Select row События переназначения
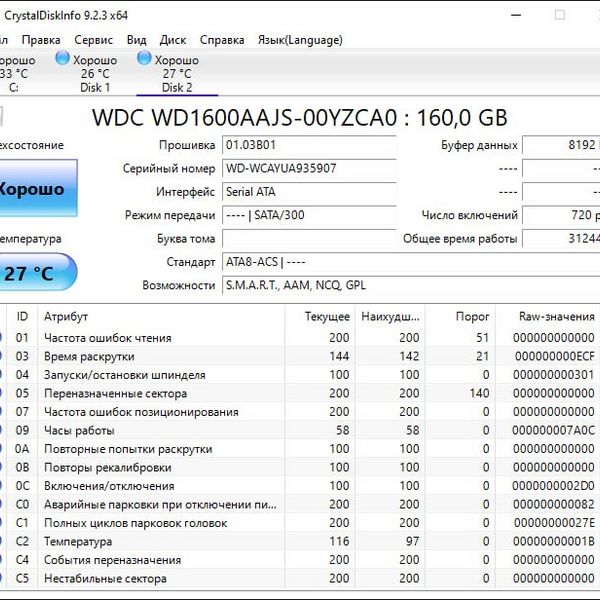The image size is (600, 600). point(300,560)
